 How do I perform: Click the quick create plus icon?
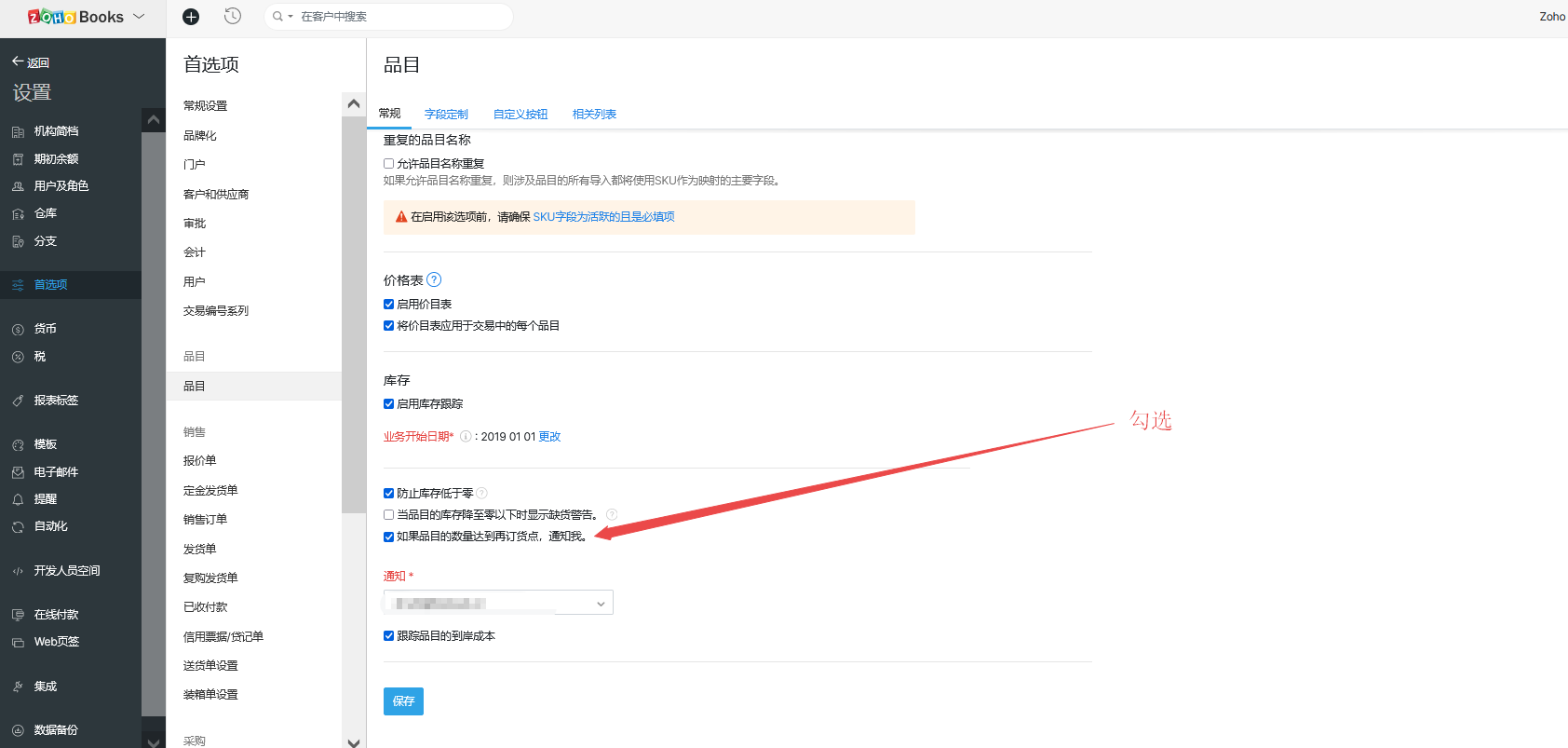coord(191,17)
